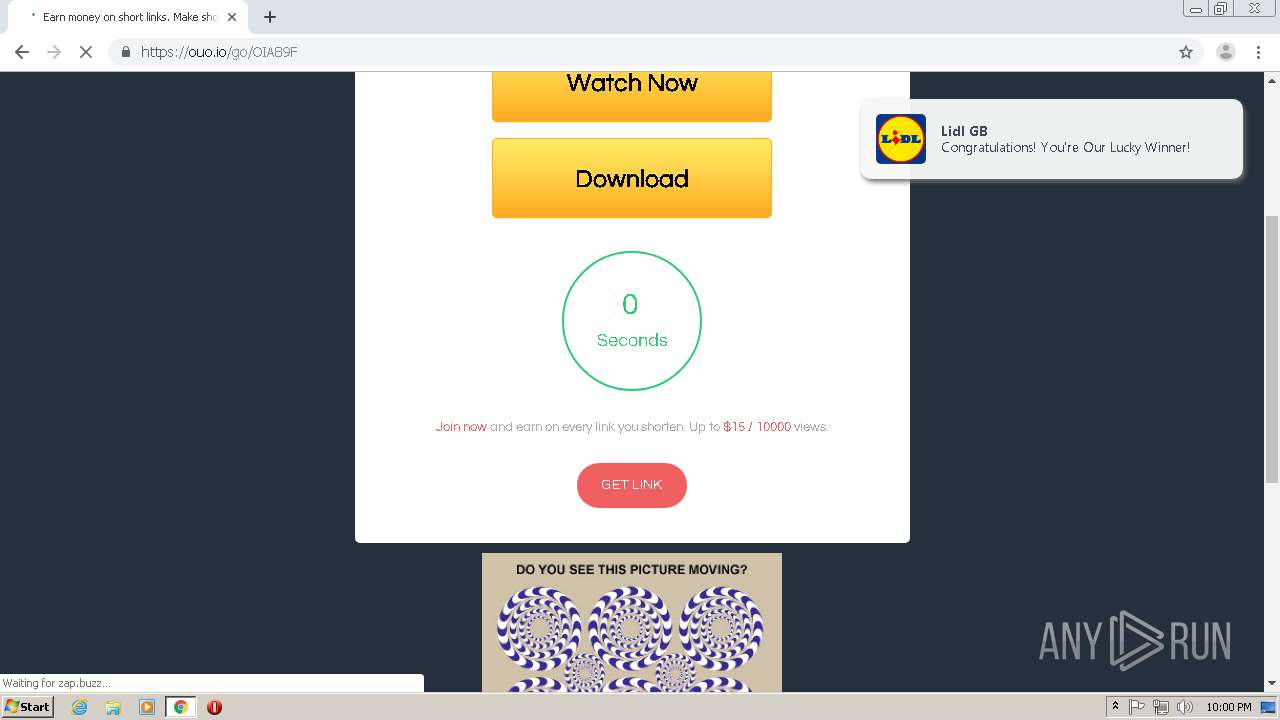
Task: Click the browser forward arrow
Action: pos(54,52)
